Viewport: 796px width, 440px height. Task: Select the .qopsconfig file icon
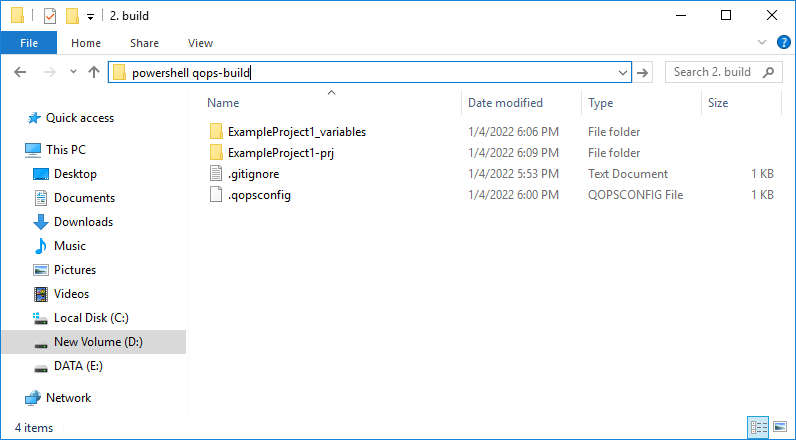(x=216, y=195)
